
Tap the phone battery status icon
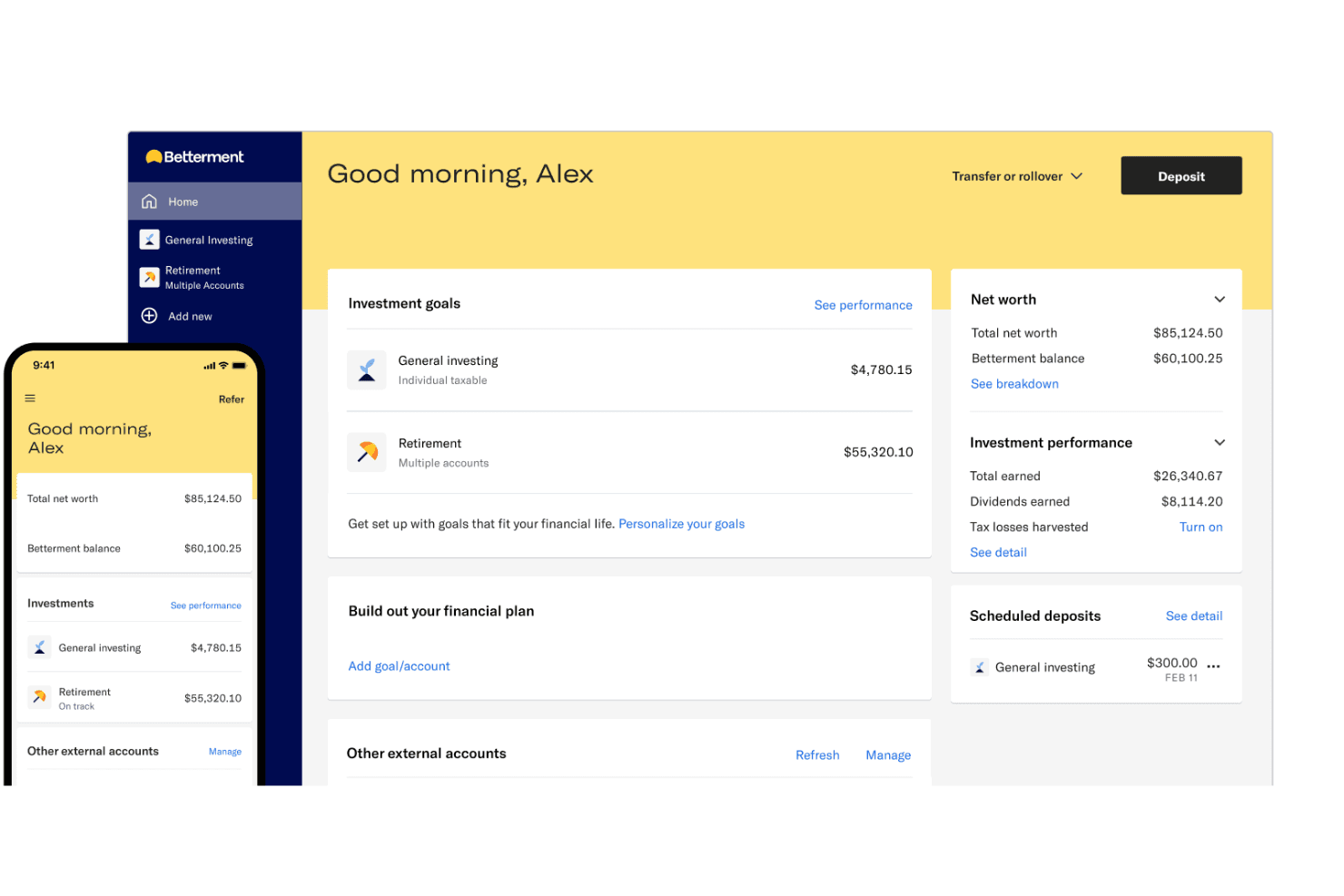click(239, 366)
